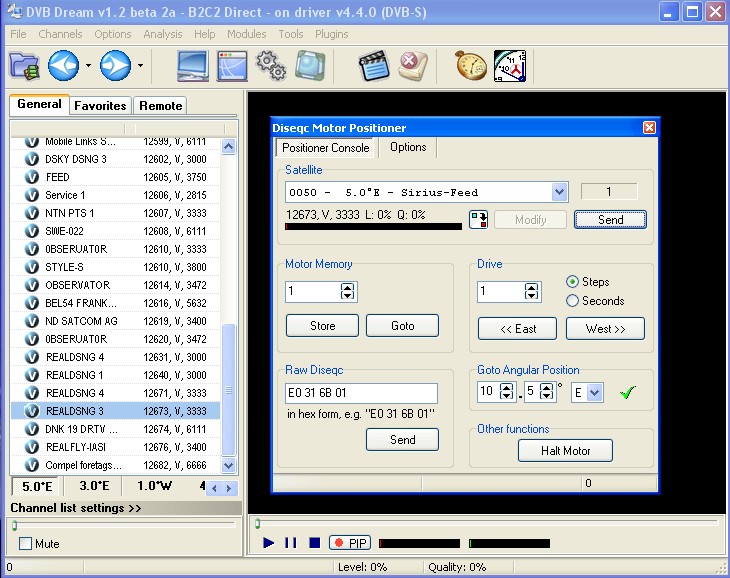This screenshot has width=730, height=578.
Task: Send the Raw Diseqc command
Action: click(402, 440)
